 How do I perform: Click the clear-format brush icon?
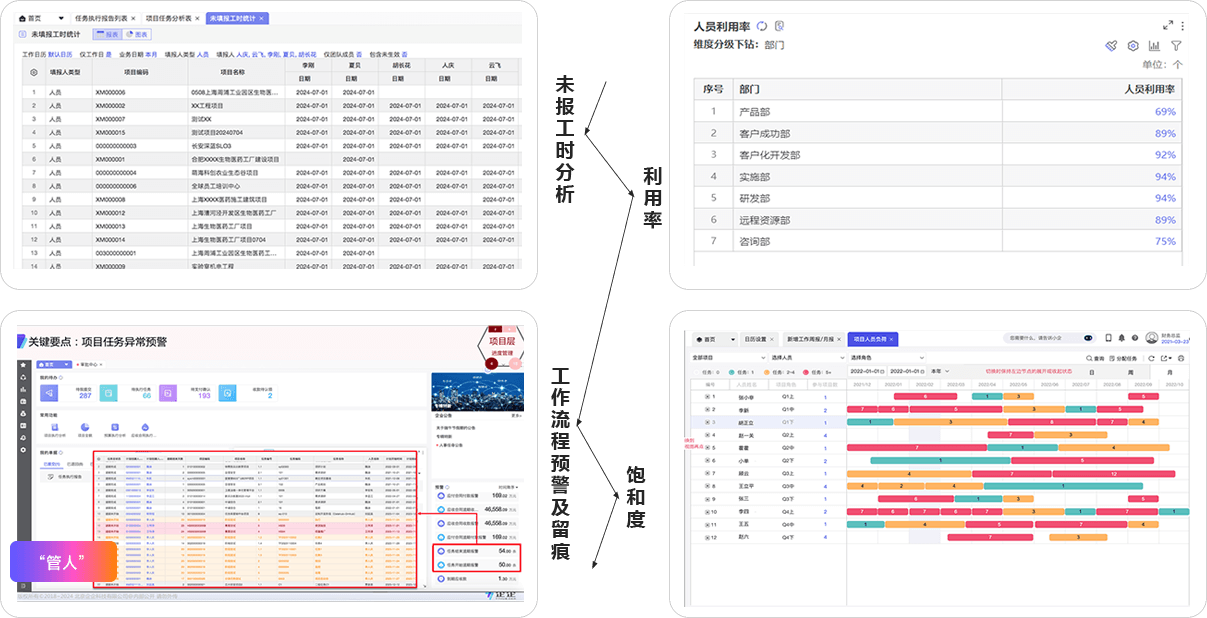1111,46
